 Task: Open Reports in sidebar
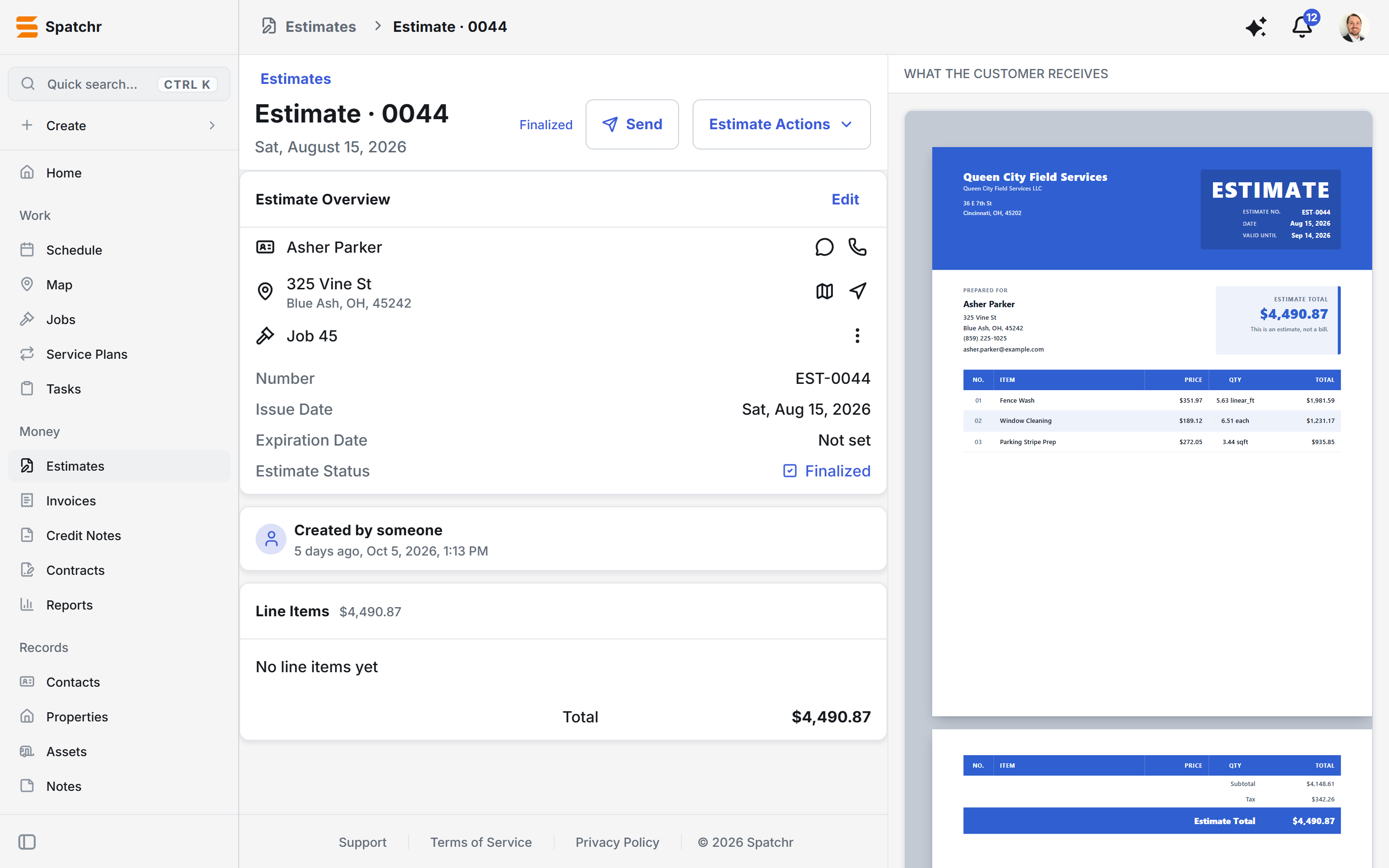[x=119, y=605]
